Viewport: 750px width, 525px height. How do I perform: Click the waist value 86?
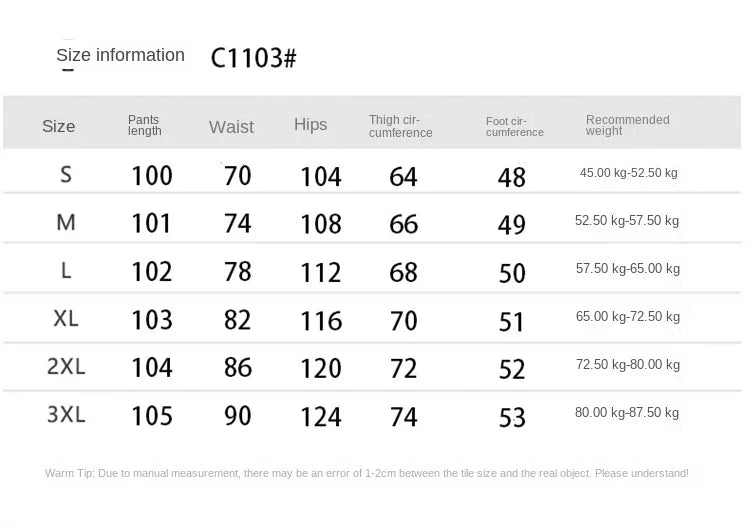tap(238, 368)
